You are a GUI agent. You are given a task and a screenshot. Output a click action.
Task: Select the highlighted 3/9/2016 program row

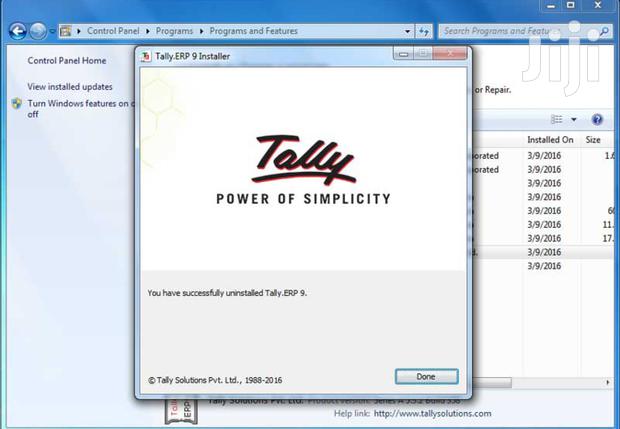click(544, 252)
